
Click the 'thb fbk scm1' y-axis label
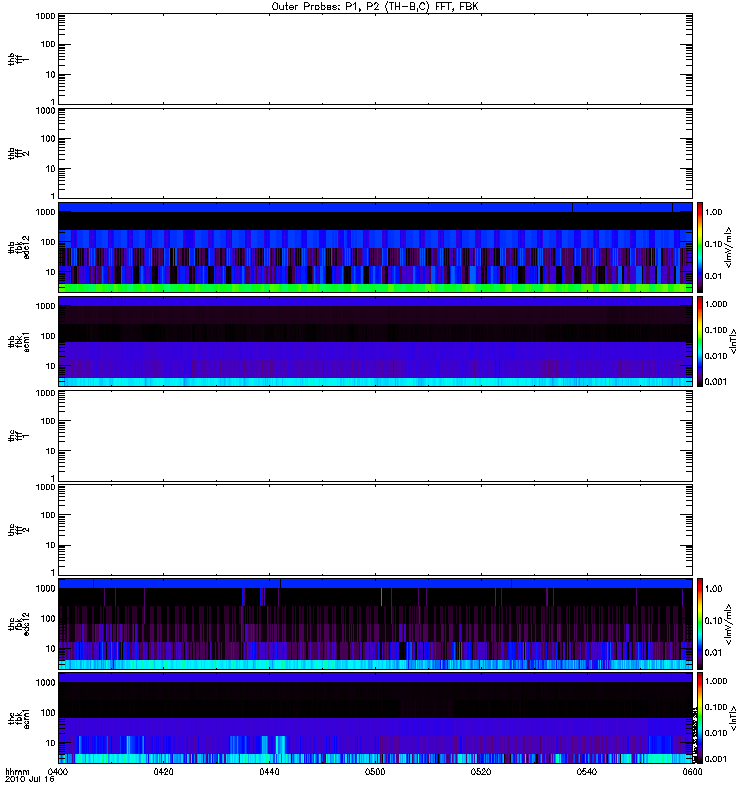pyautogui.click(x=18, y=341)
